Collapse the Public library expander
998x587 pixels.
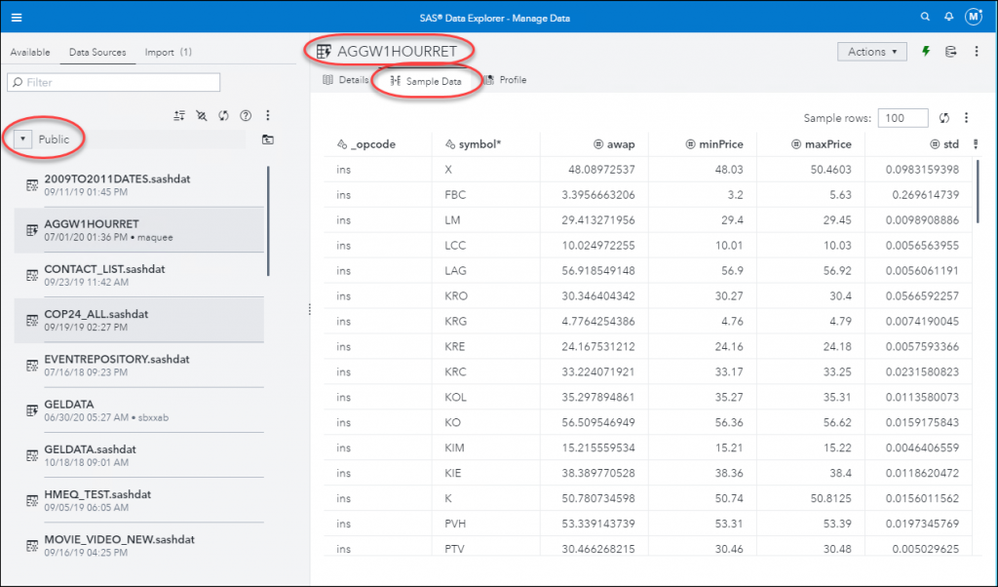click(23, 140)
